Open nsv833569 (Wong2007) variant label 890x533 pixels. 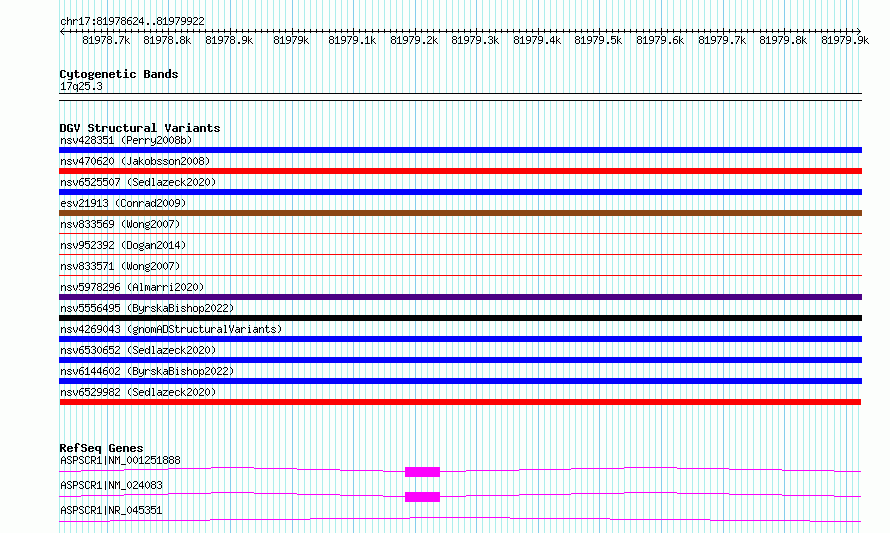(120, 224)
